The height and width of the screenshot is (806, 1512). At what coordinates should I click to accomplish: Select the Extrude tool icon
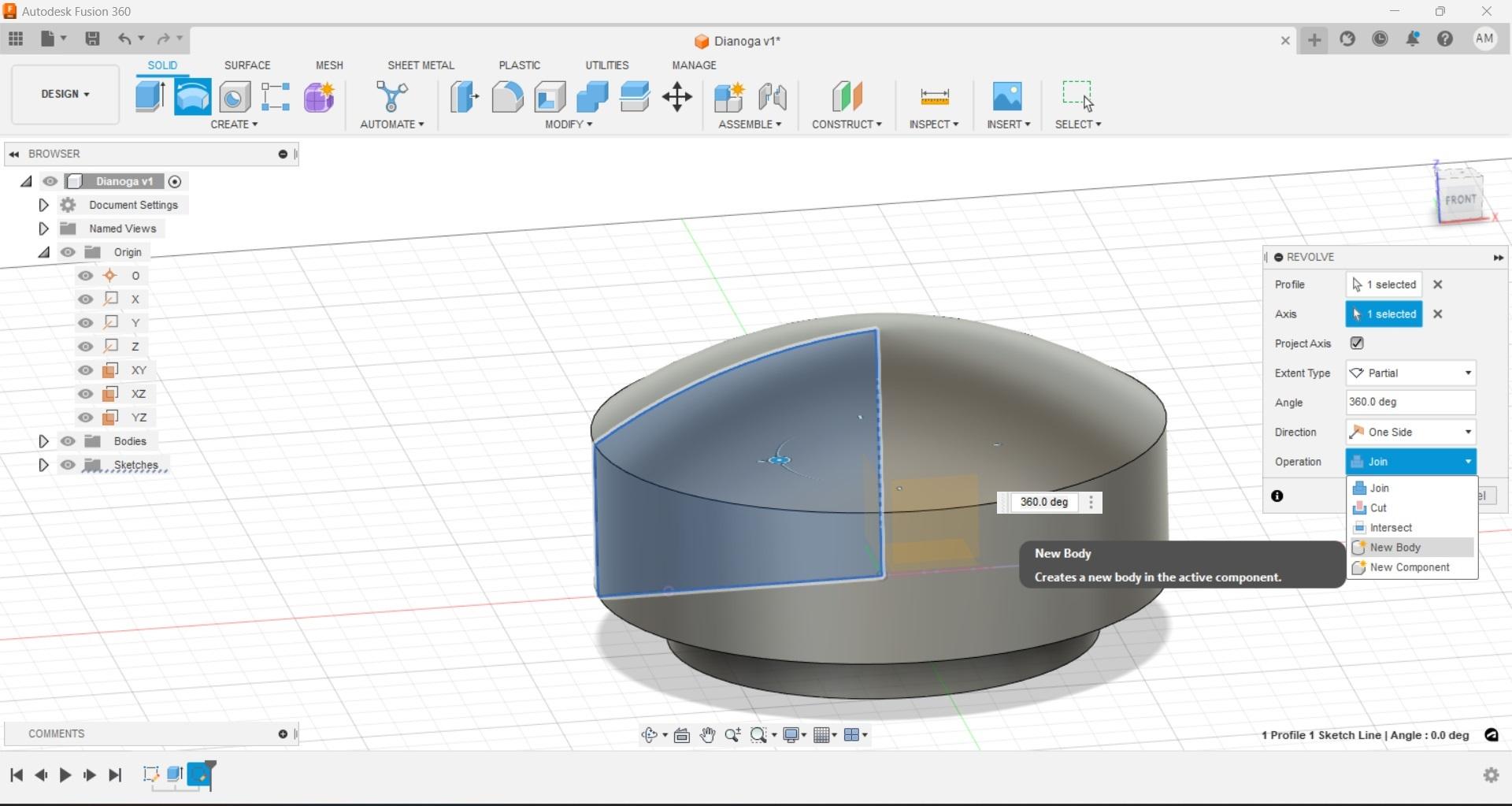[x=150, y=97]
